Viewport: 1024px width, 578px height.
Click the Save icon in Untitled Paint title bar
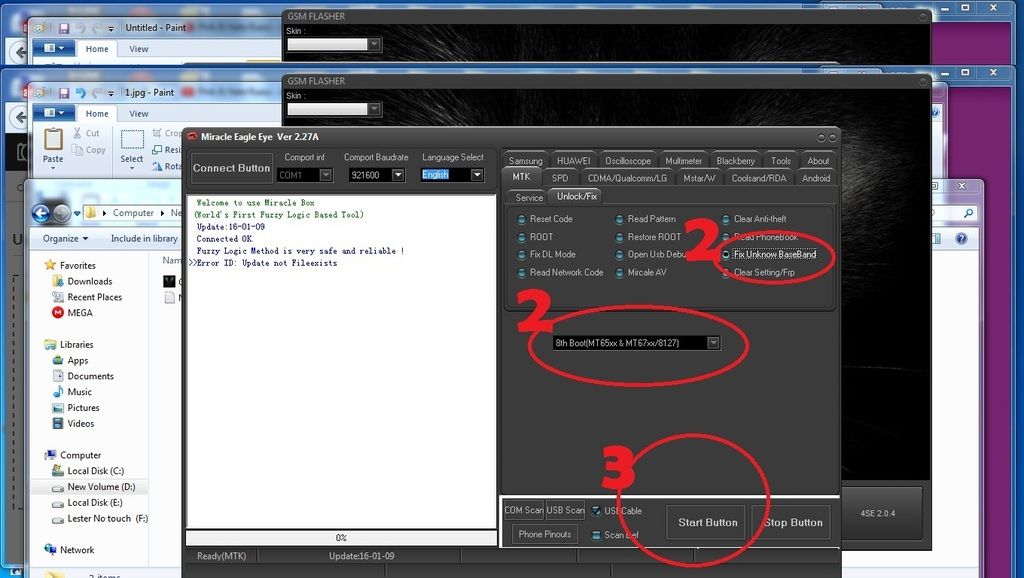click(x=63, y=28)
